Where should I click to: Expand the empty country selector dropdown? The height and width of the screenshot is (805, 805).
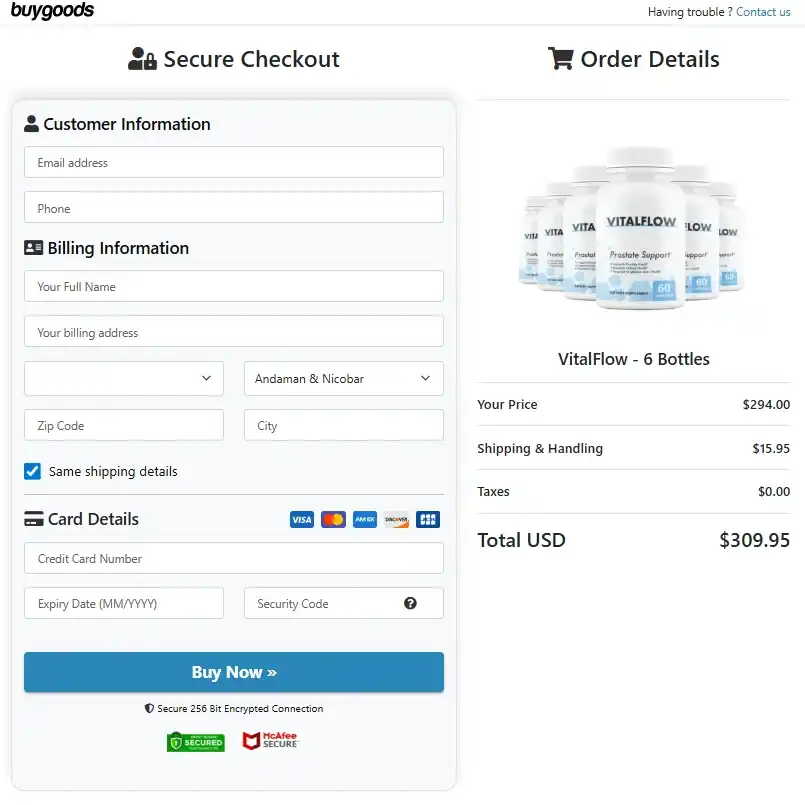[124, 378]
